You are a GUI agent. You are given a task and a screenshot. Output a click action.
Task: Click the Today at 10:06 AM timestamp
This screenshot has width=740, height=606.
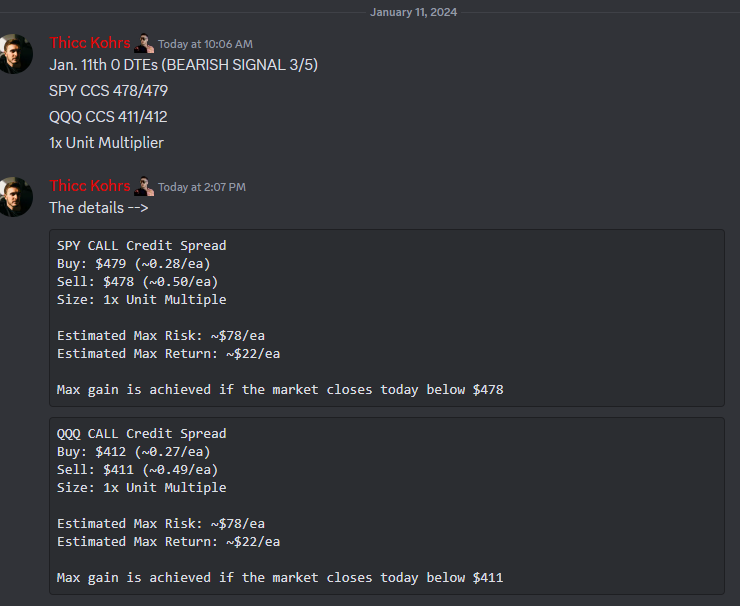205,44
